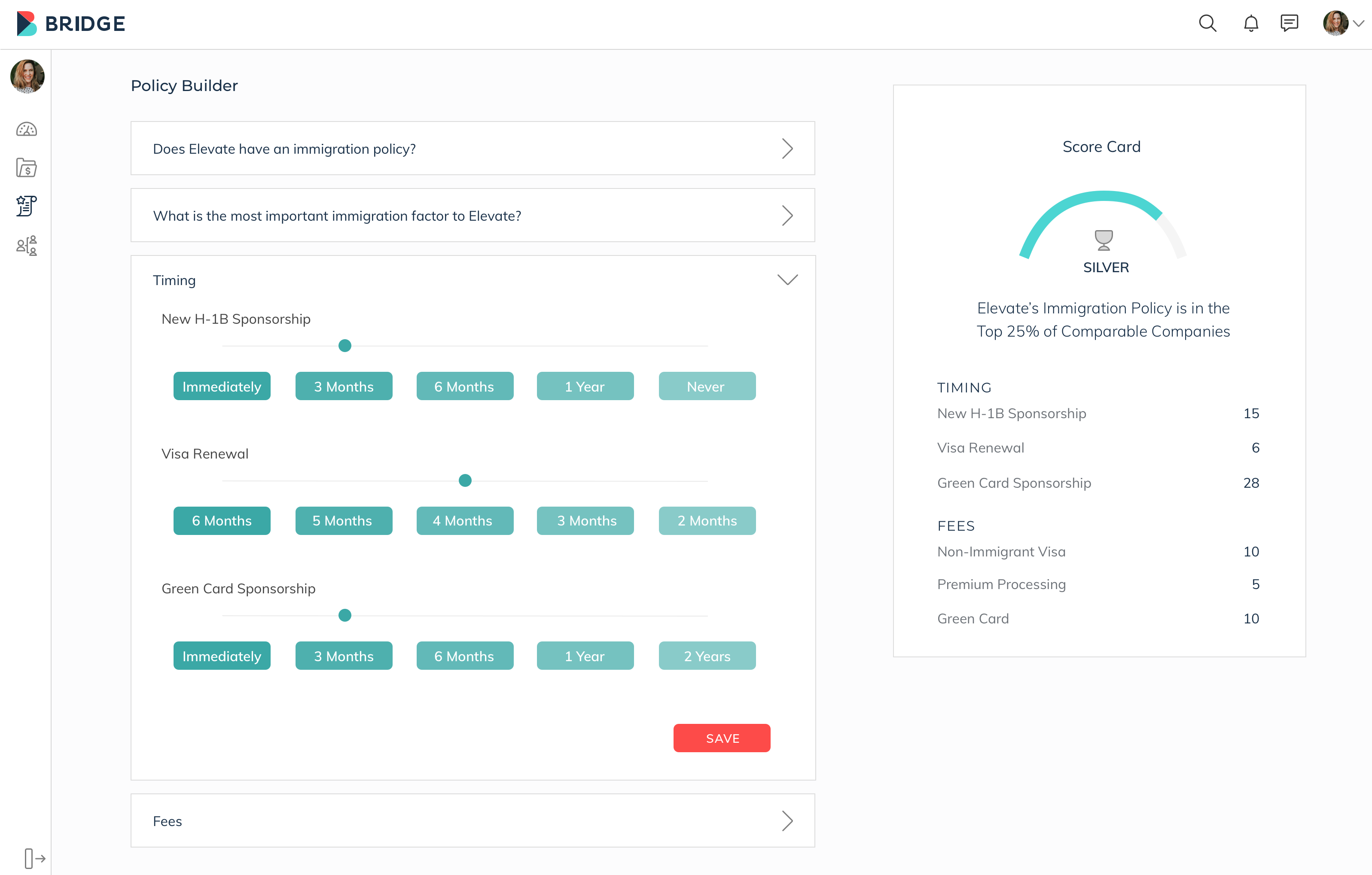Open the messages chat icon
1372x875 pixels.
(1289, 23)
